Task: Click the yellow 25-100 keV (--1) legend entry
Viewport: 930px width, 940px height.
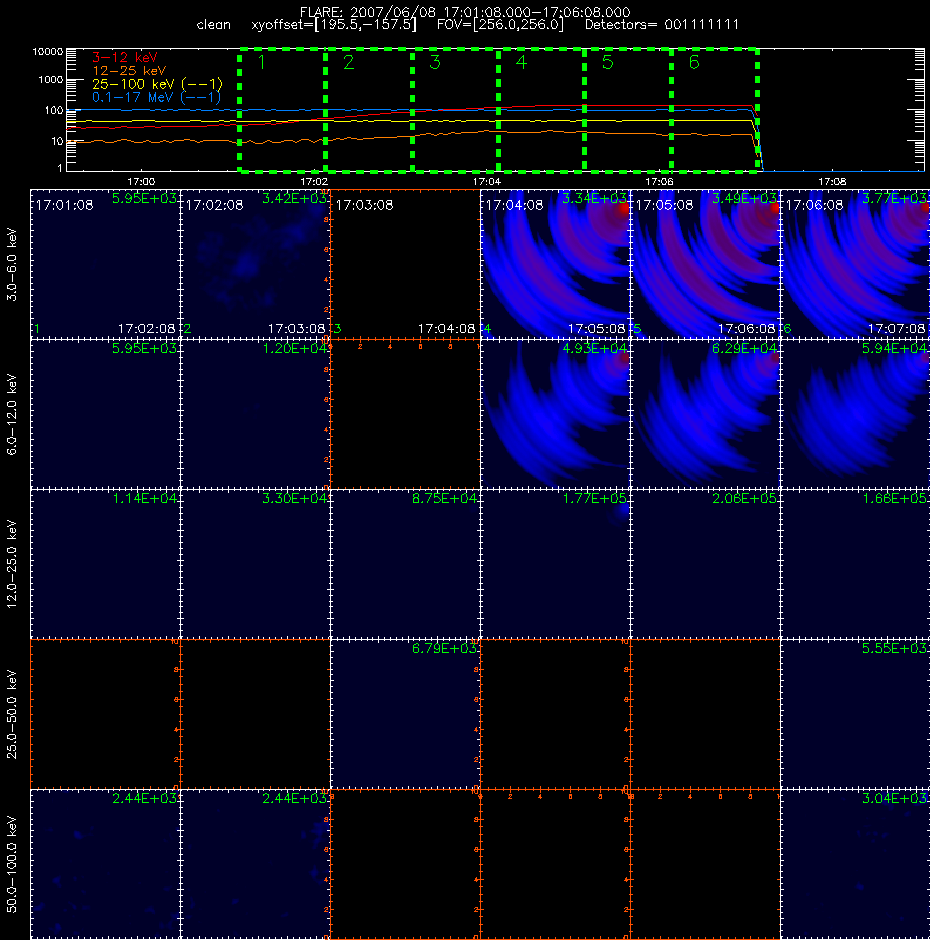Action: click(x=157, y=84)
